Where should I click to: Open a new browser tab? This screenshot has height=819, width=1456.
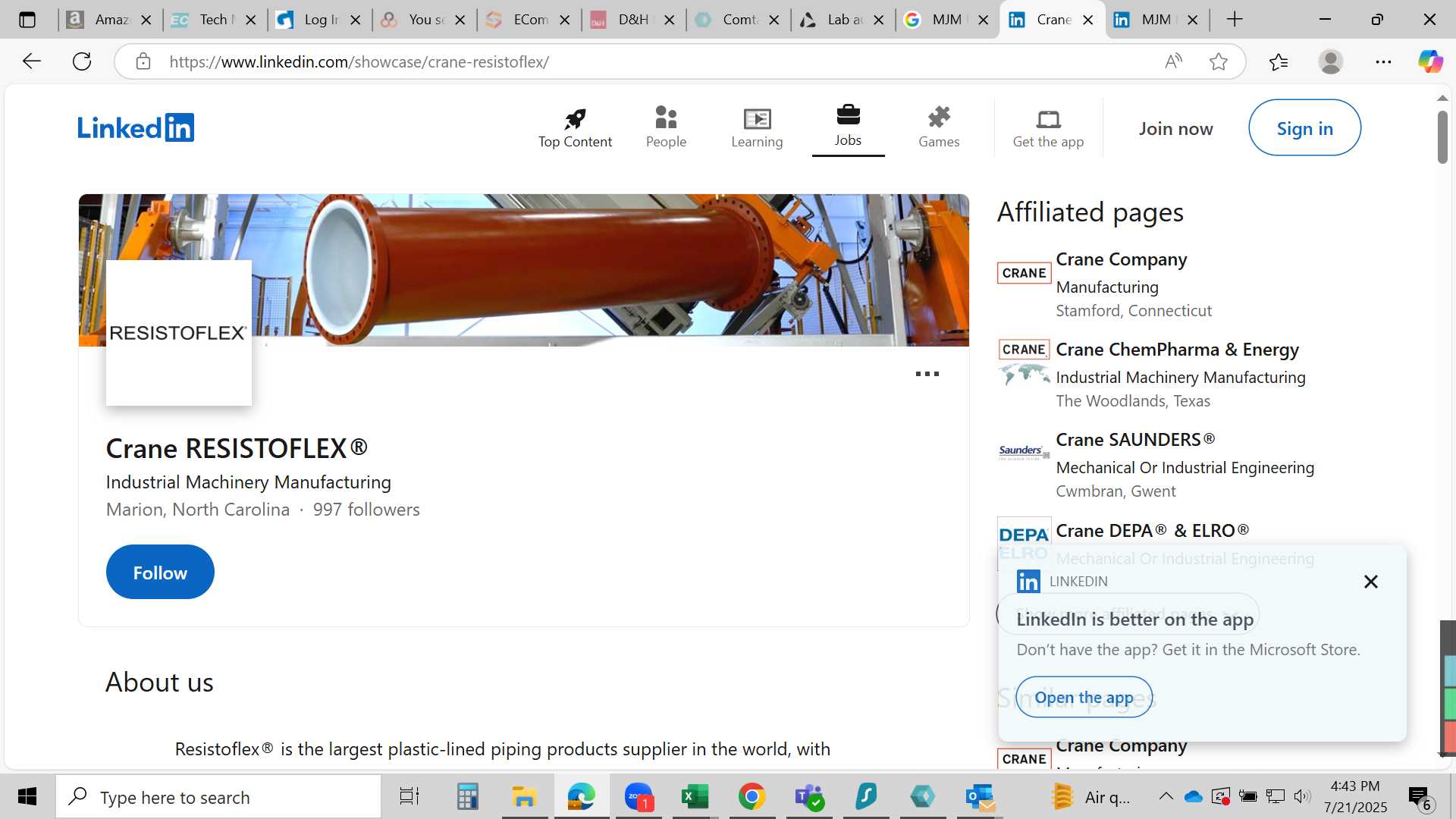tap(1235, 20)
